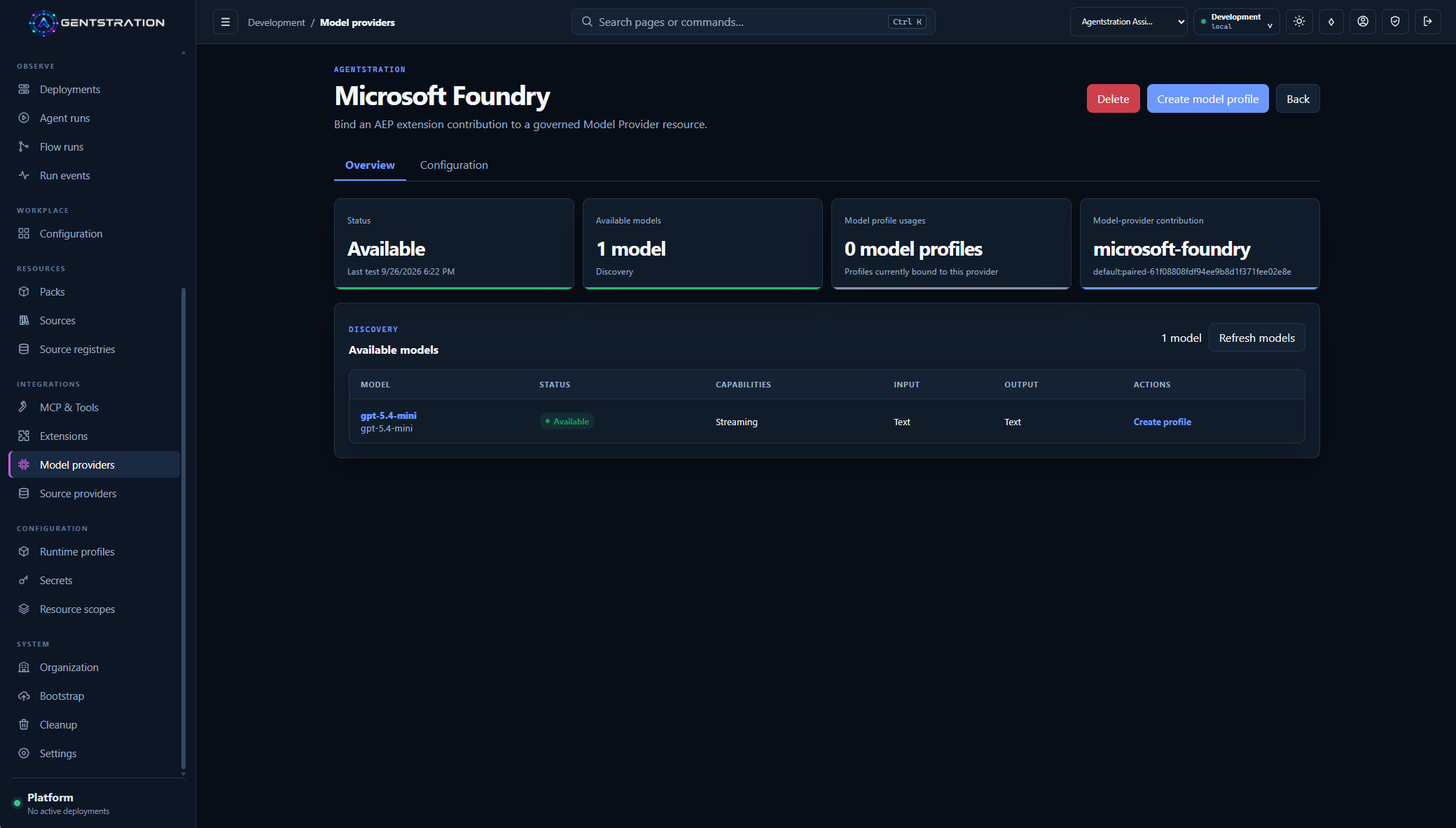The width and height of the screenshot is (1456, 828).
Task: Click the sign out icon
Action: tap(1427, 22)
